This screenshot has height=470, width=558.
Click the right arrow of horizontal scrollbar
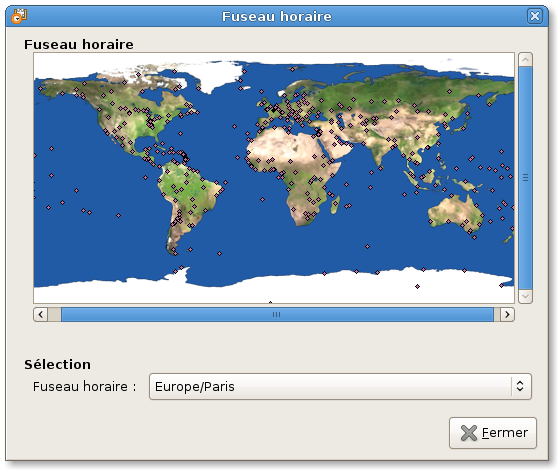pos(507,315)
